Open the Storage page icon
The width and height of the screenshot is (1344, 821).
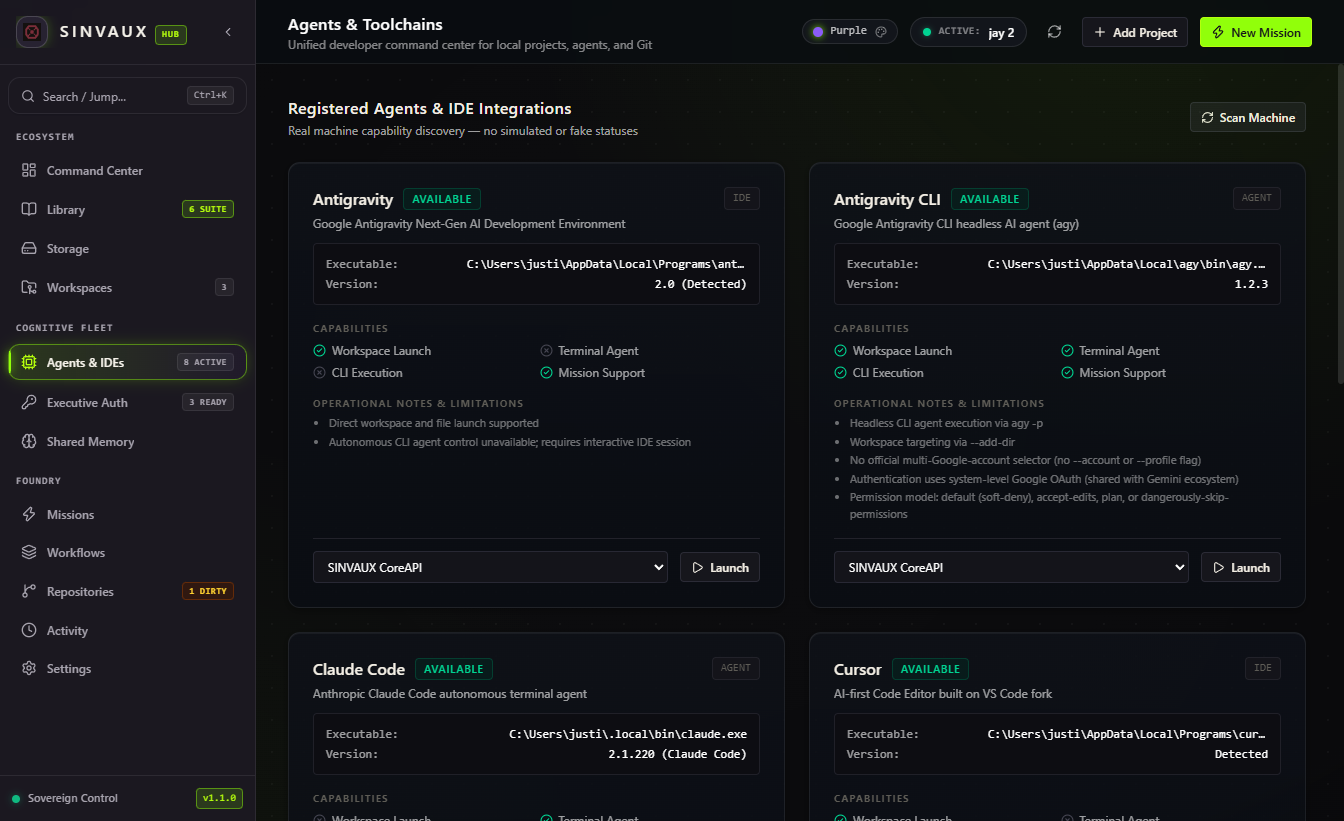(x=29, y=249)
